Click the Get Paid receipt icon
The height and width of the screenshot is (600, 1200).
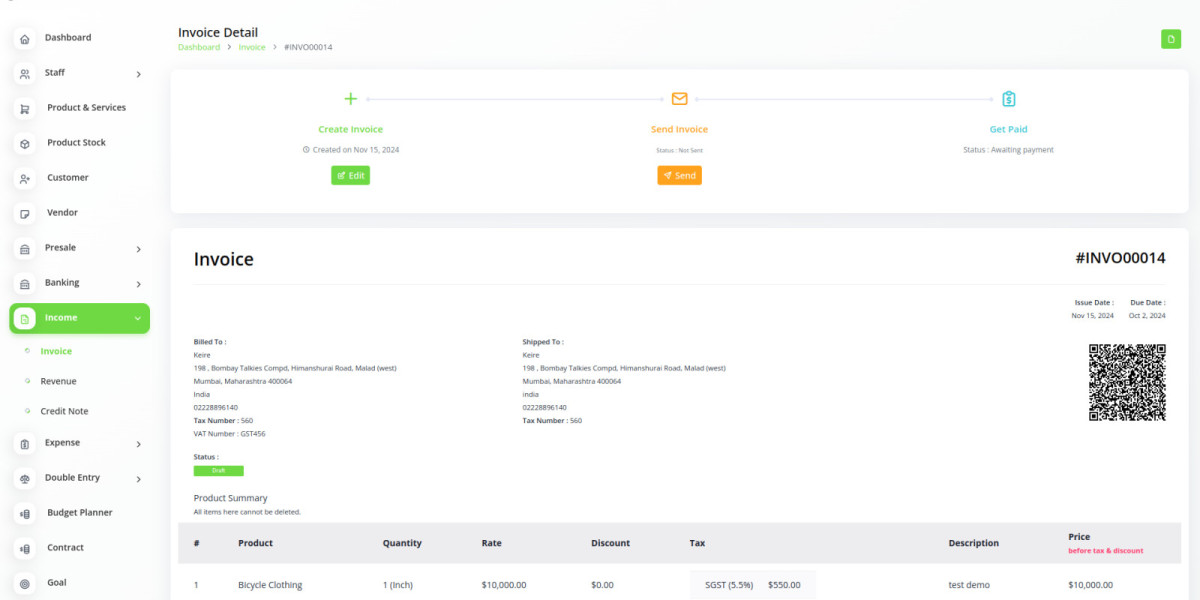[1008, 99]
